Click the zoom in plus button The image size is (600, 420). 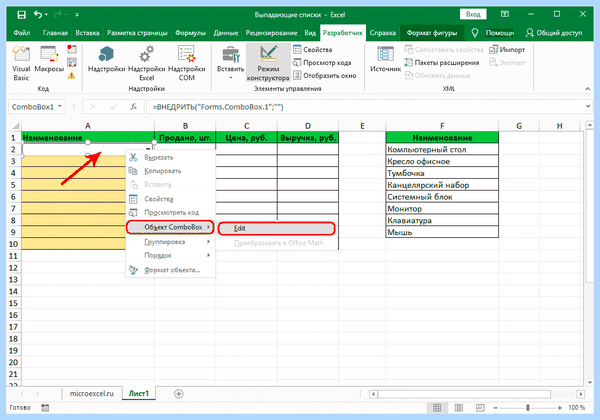click(x=559, y=408)
